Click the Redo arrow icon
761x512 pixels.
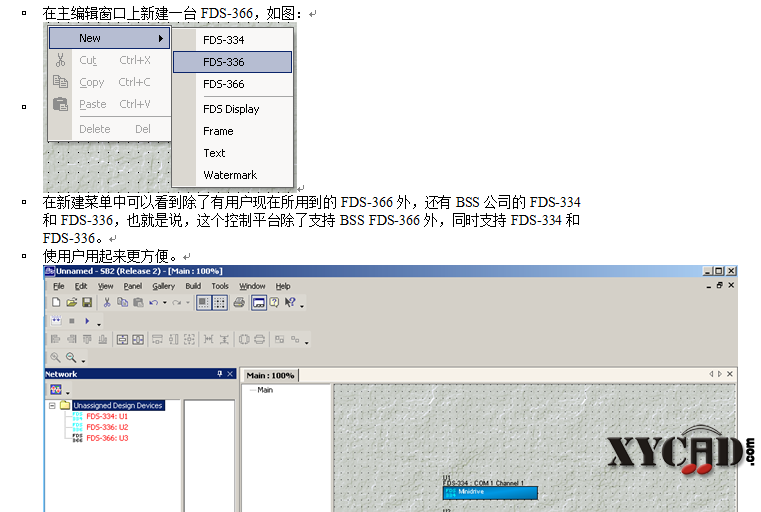177,302
